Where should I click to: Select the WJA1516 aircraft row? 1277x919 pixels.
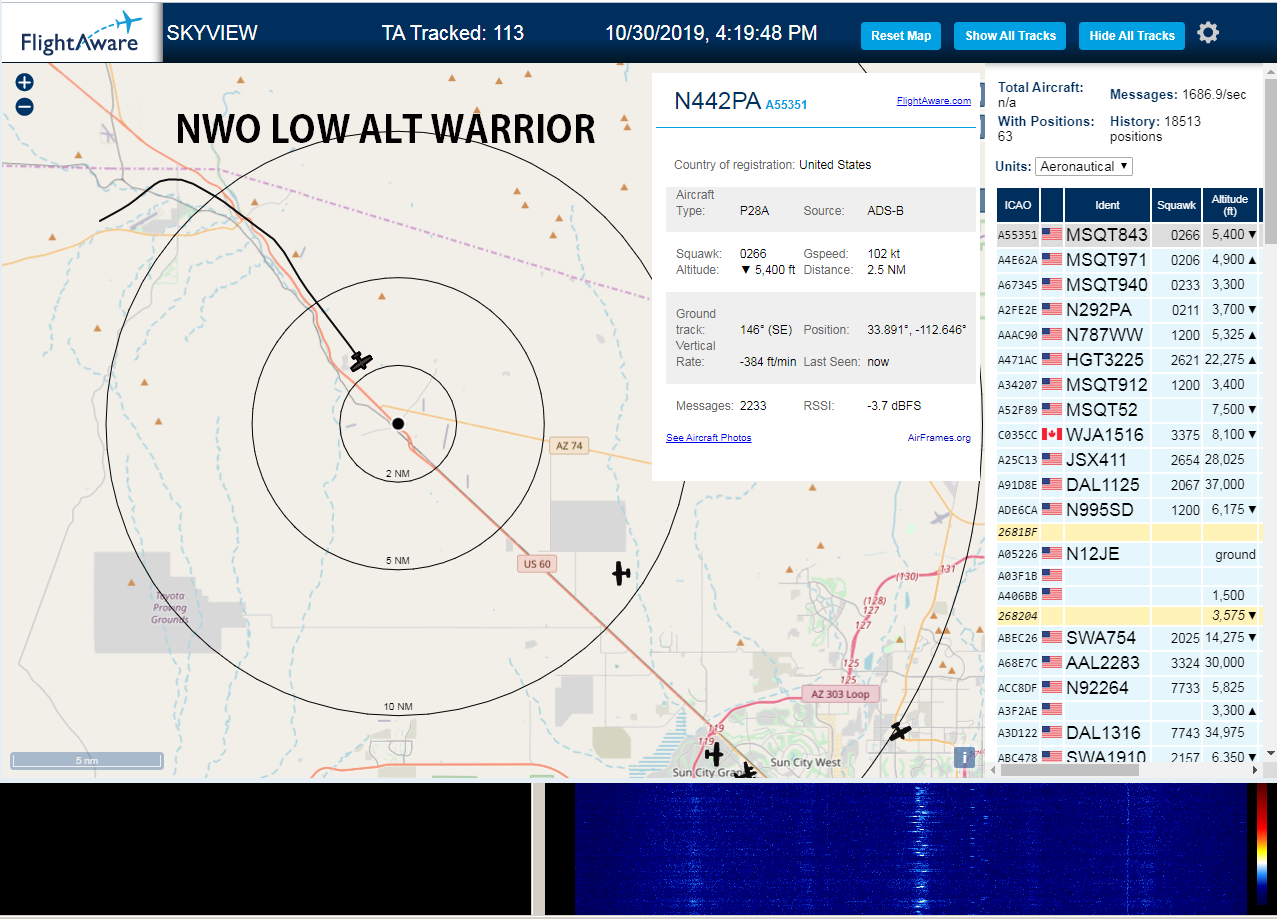pyautogui.click(x=1128, y=435)
